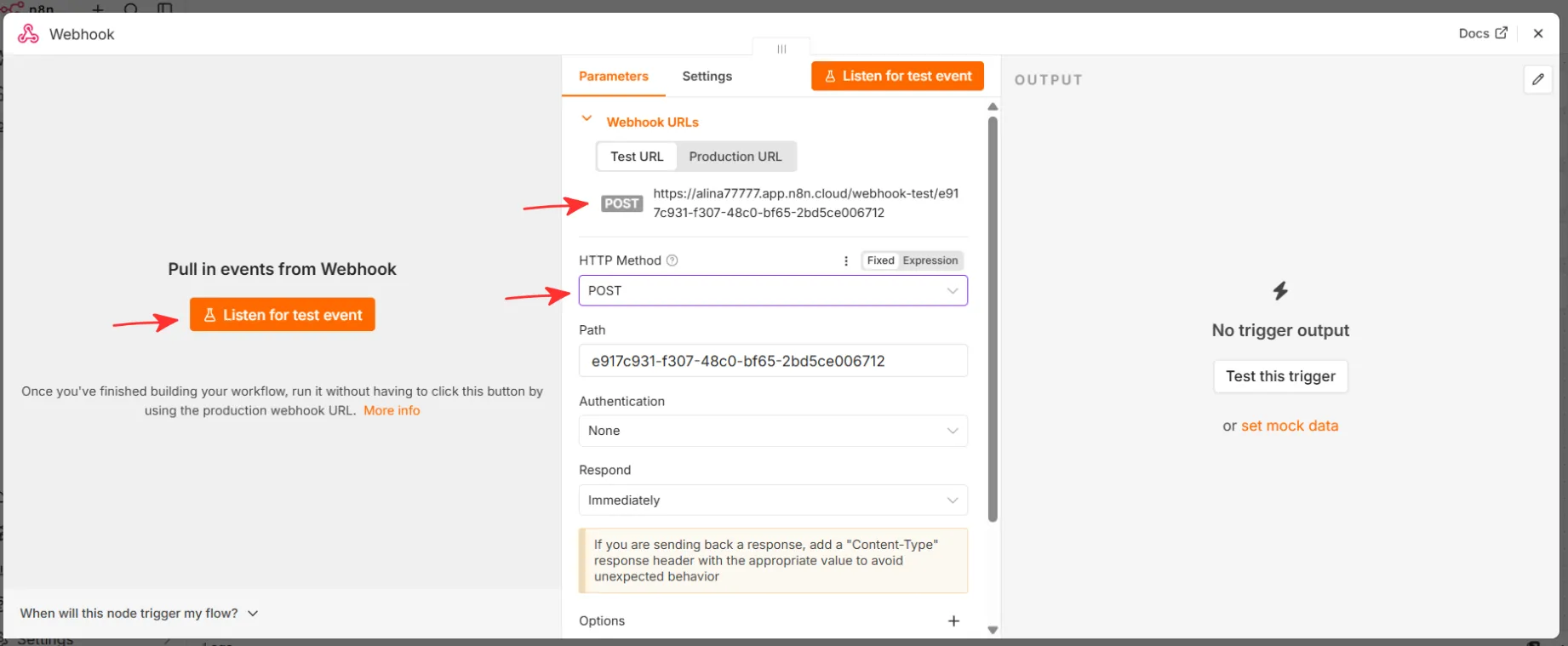Open the Respond Immediately dropdown
The height and width of the screenshot is (646, 1568).
(x=773, y=500)
